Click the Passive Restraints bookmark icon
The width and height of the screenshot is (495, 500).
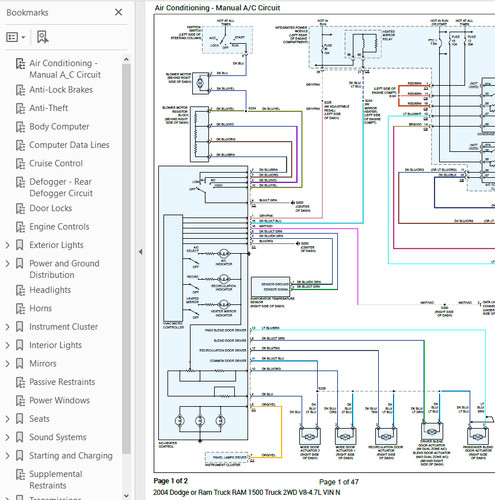pyautogui.click(x=20, y=382)
